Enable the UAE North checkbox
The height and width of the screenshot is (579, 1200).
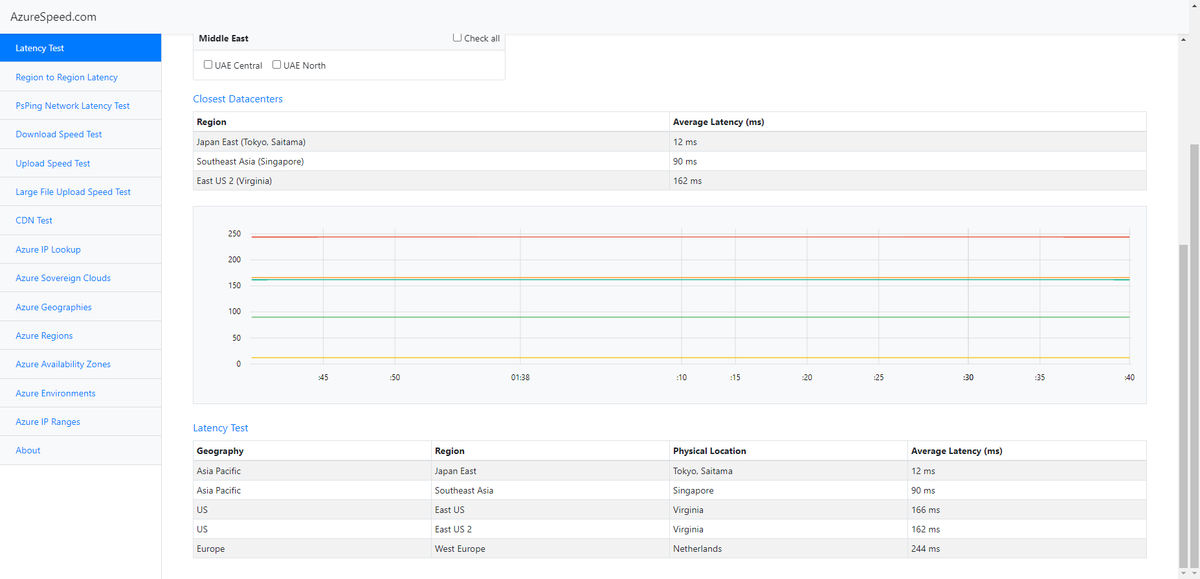point(277,65)
